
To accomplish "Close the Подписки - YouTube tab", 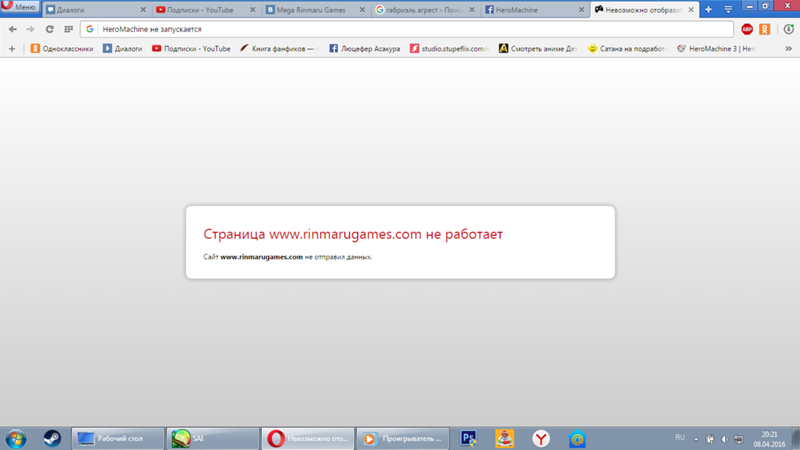I will [252, 10].
